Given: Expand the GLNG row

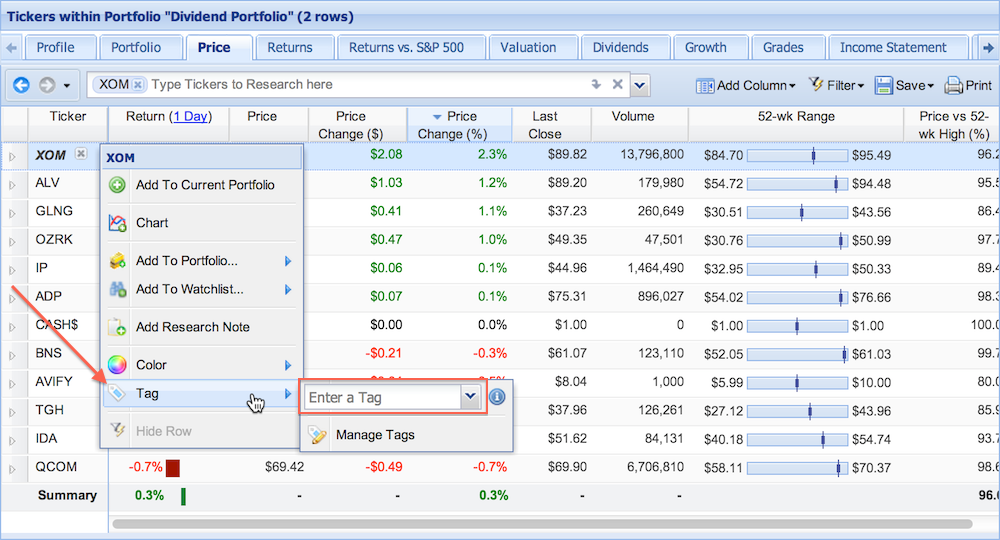Looking at the screenshot, I should 12,213.
